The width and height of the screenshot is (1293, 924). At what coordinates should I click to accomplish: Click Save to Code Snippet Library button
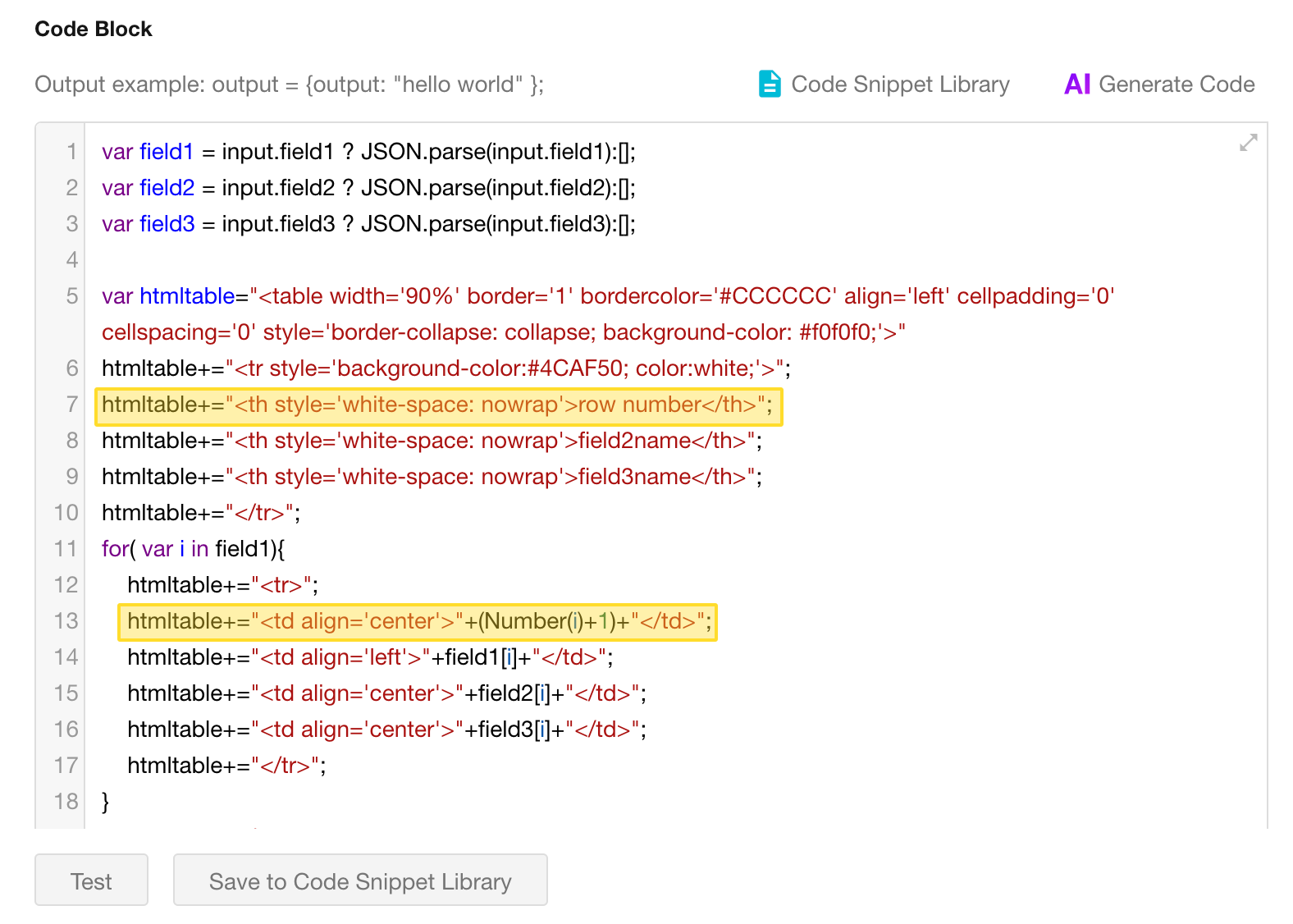tap(360, 881)
